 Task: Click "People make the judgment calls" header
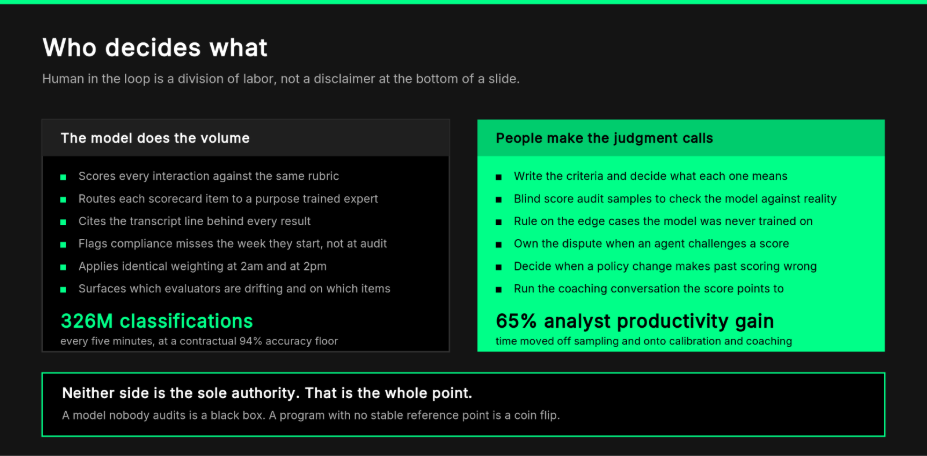604,138
